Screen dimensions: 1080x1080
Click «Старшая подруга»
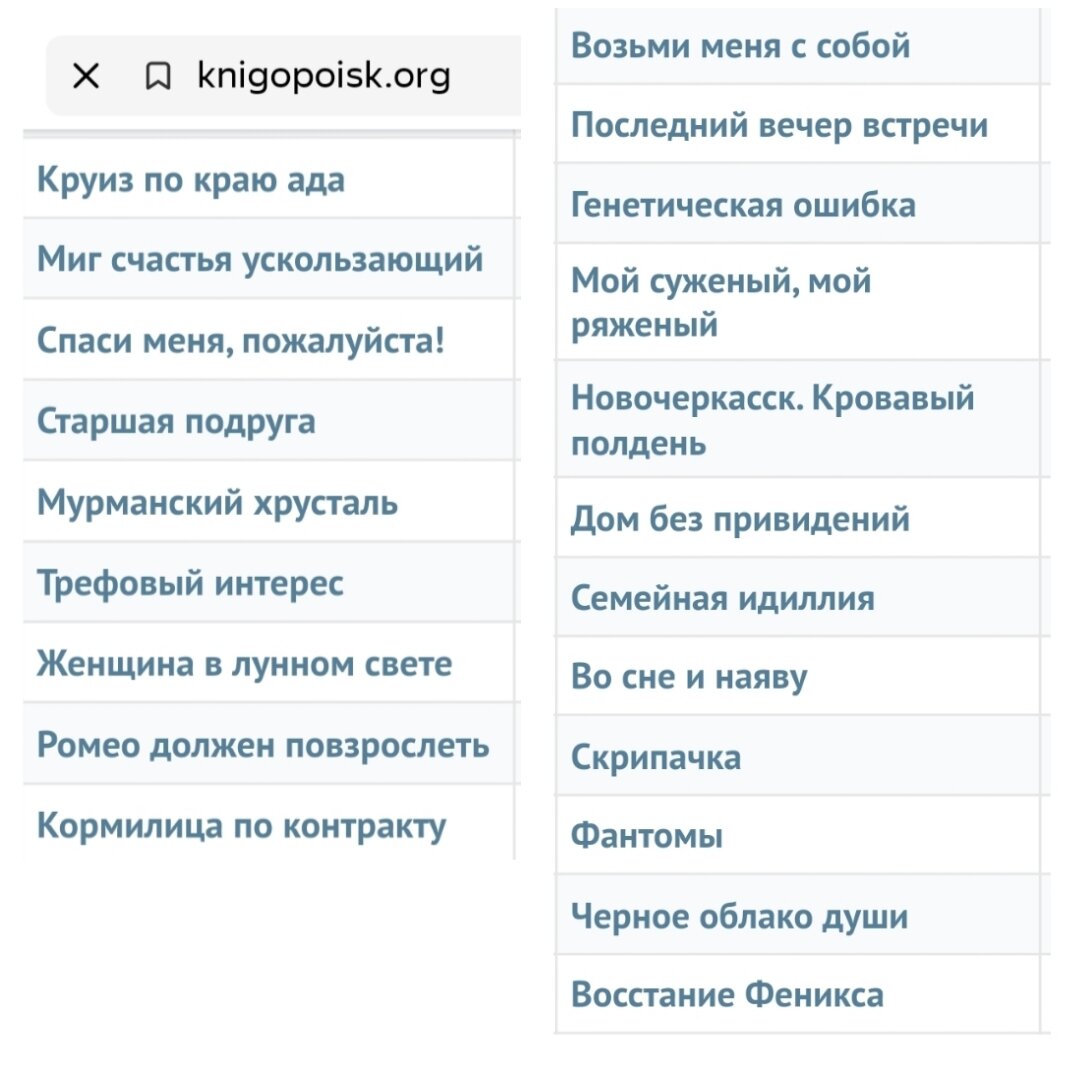[x=178, y=421]
